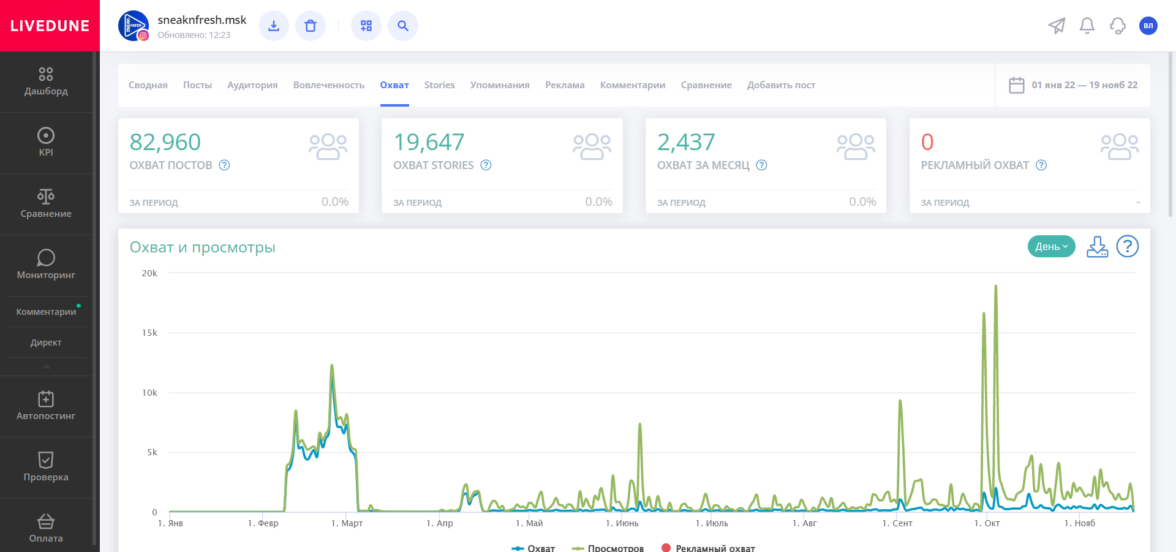Open the date range picker
Image resolution: width=1176 pixels, height=552 pixels.
coord(1072,85)
